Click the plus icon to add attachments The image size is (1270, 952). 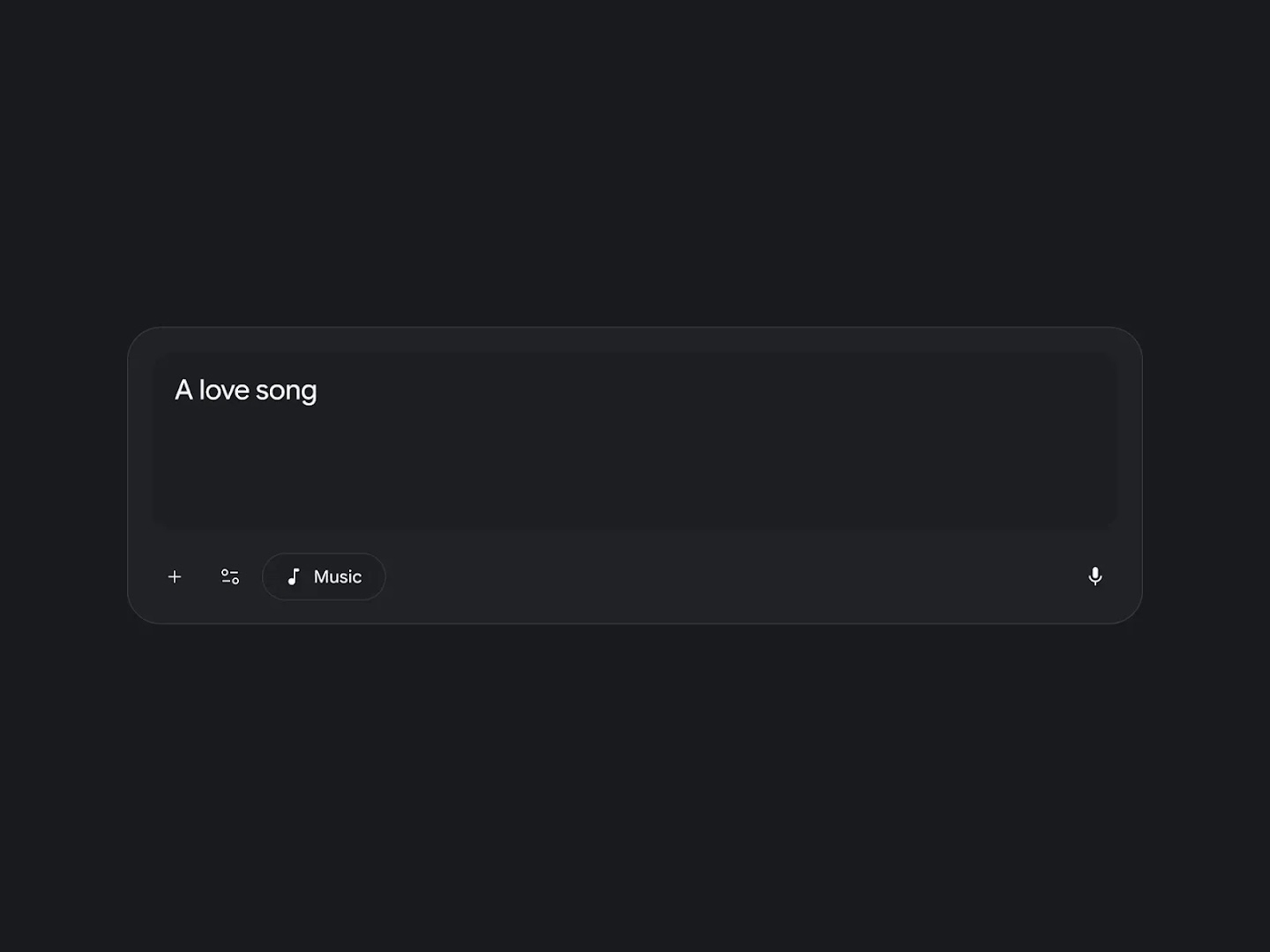click(175, 576)
